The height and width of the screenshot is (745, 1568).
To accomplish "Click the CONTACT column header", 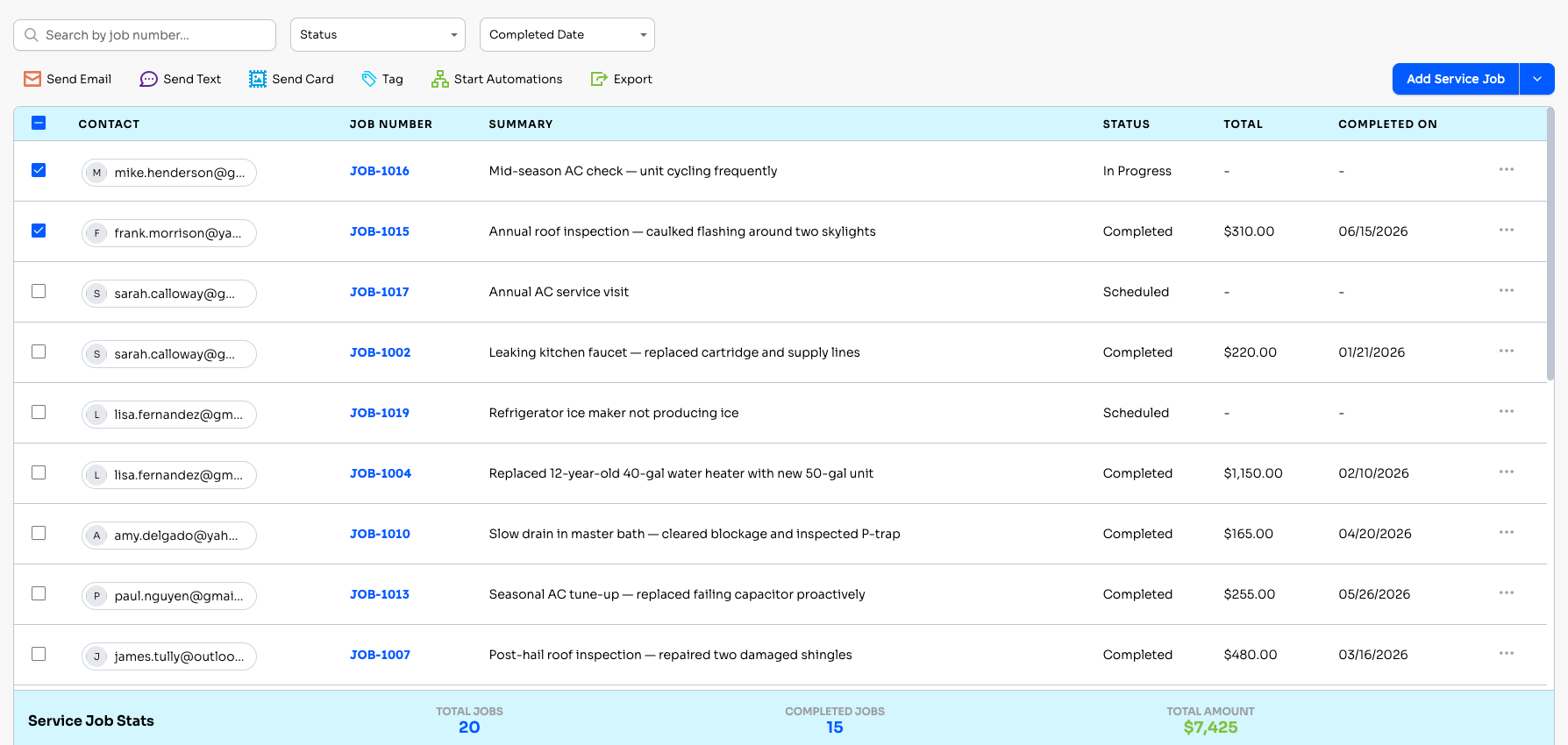I will 109,124.
